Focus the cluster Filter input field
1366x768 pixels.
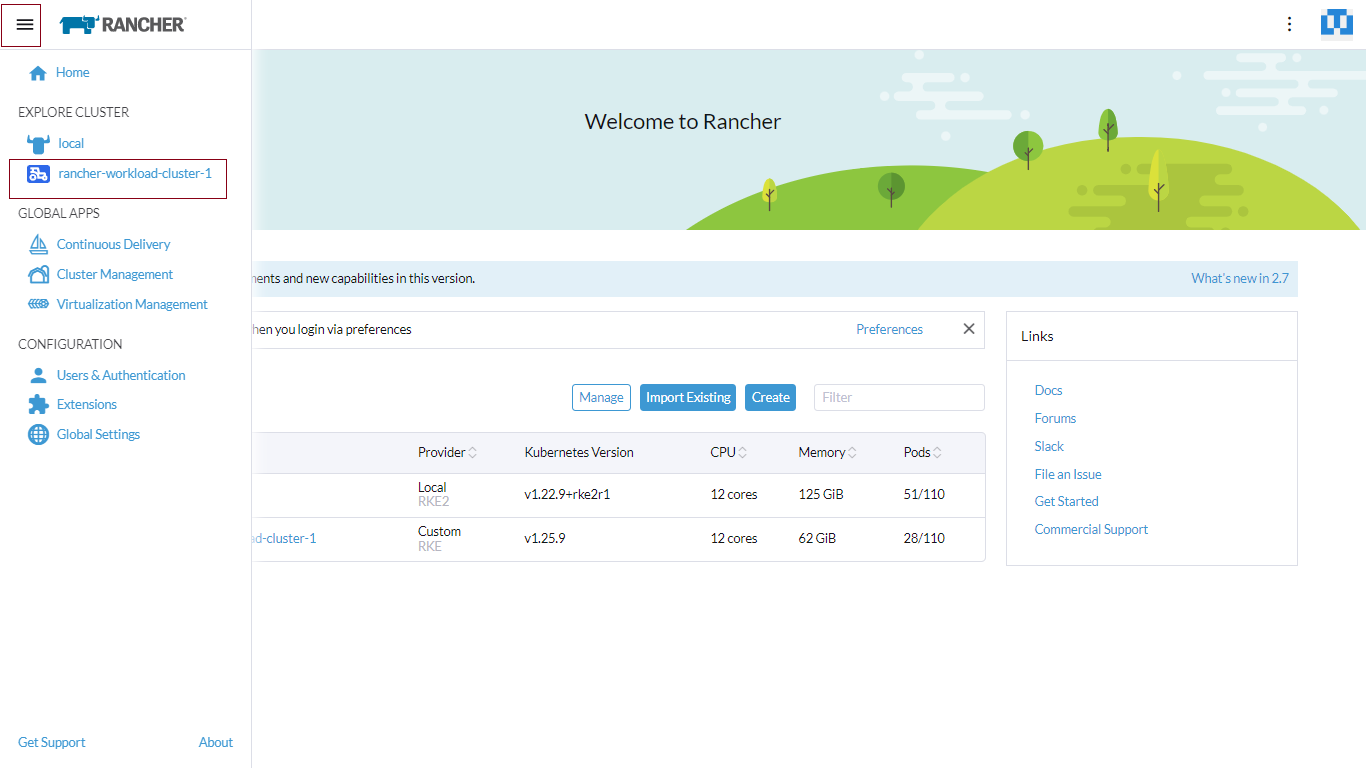coord(899,397)
